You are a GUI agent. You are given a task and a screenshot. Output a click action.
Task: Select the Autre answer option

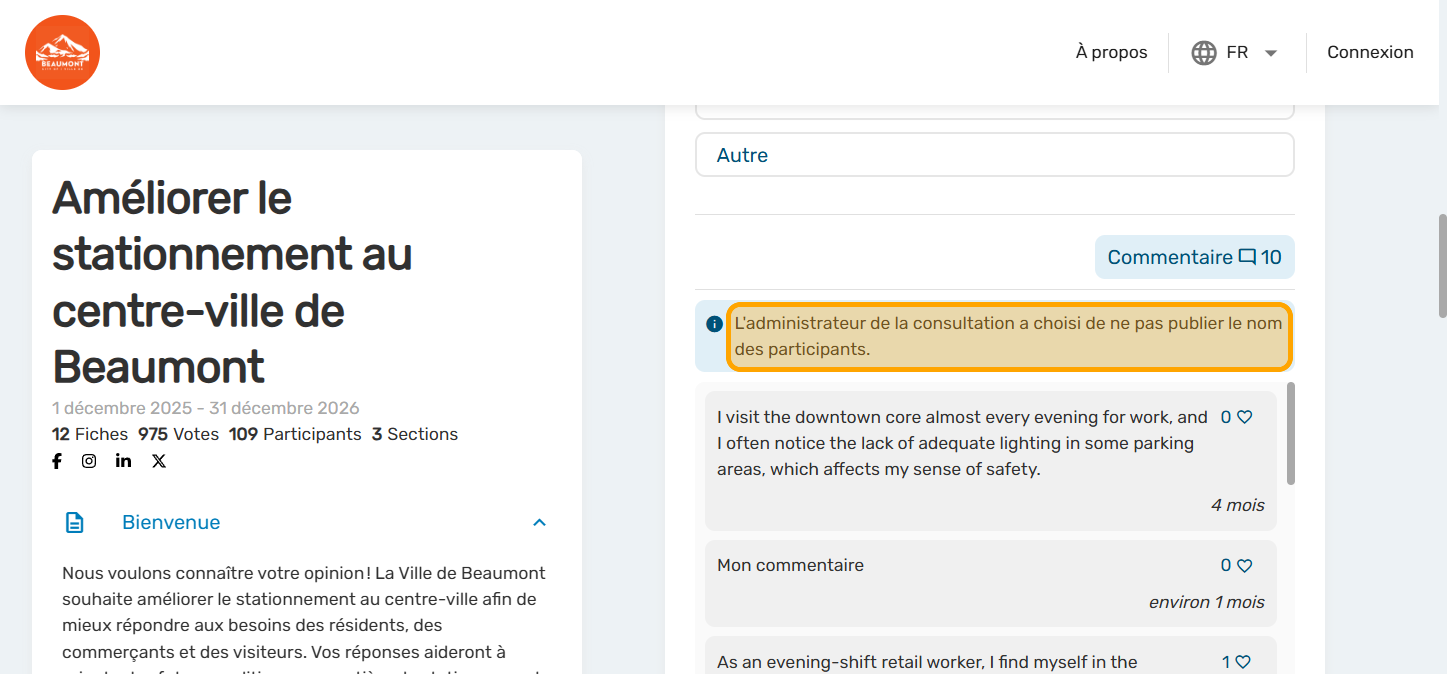[x=994, y=155]
